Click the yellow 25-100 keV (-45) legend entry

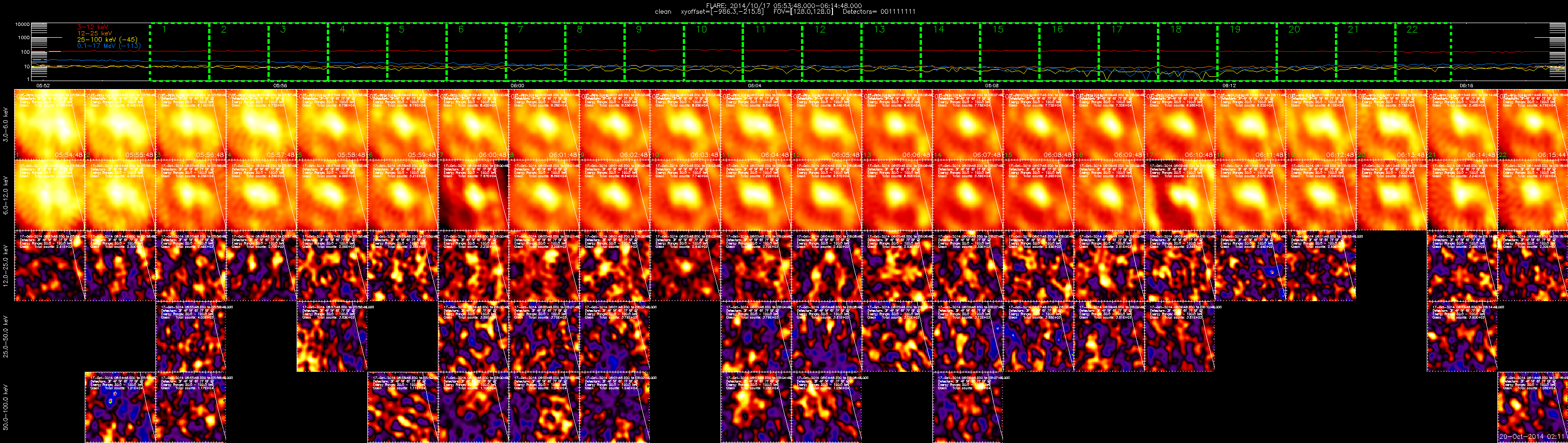(x=107, y=40)
